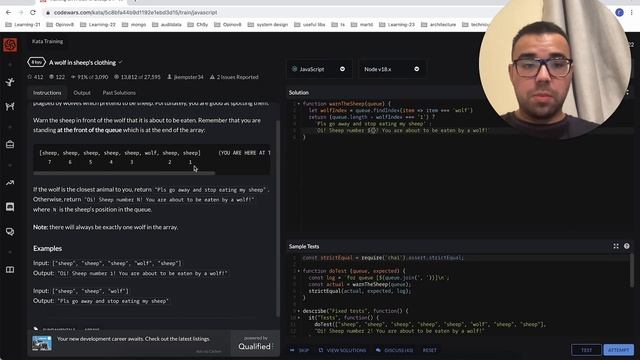Viewport: 640px width, 360px height.
Task: Click the SKIP button
Action: click(x=300, y=350)
